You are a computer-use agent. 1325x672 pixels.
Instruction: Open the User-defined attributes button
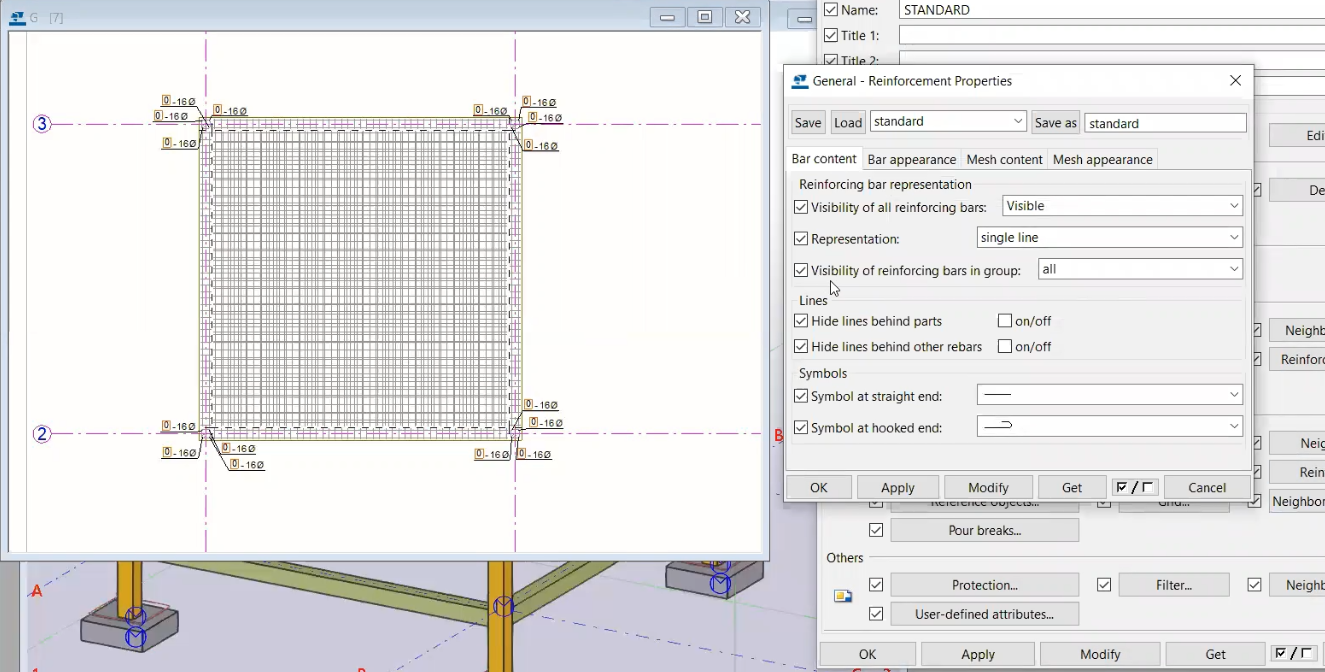984,614
